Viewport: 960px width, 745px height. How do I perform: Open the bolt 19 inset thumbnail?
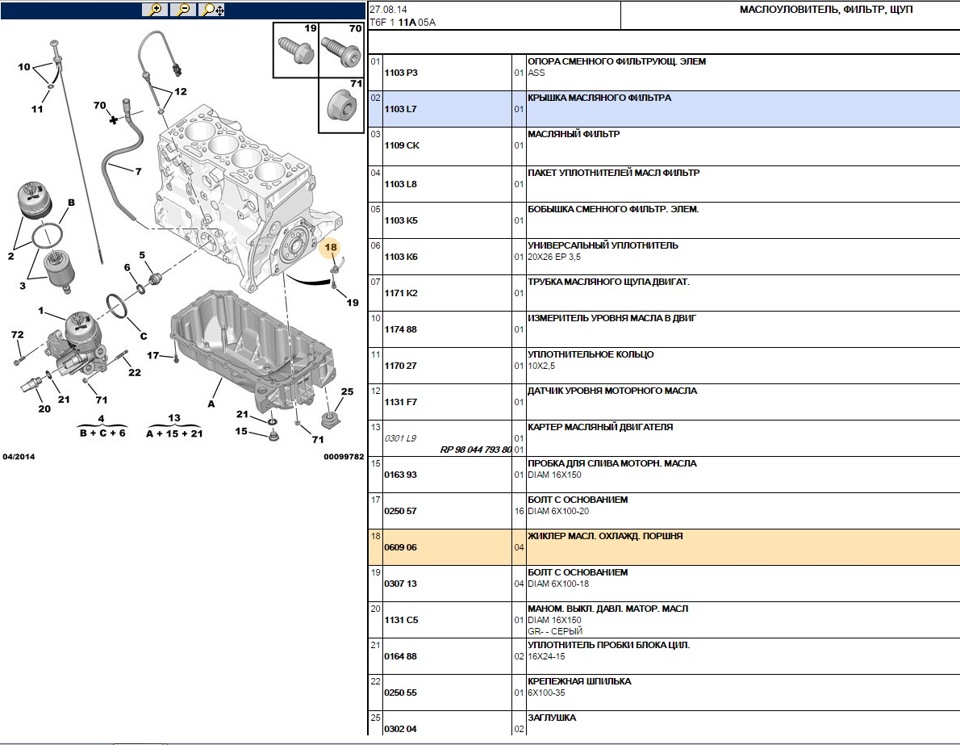[x=295, y=50]
